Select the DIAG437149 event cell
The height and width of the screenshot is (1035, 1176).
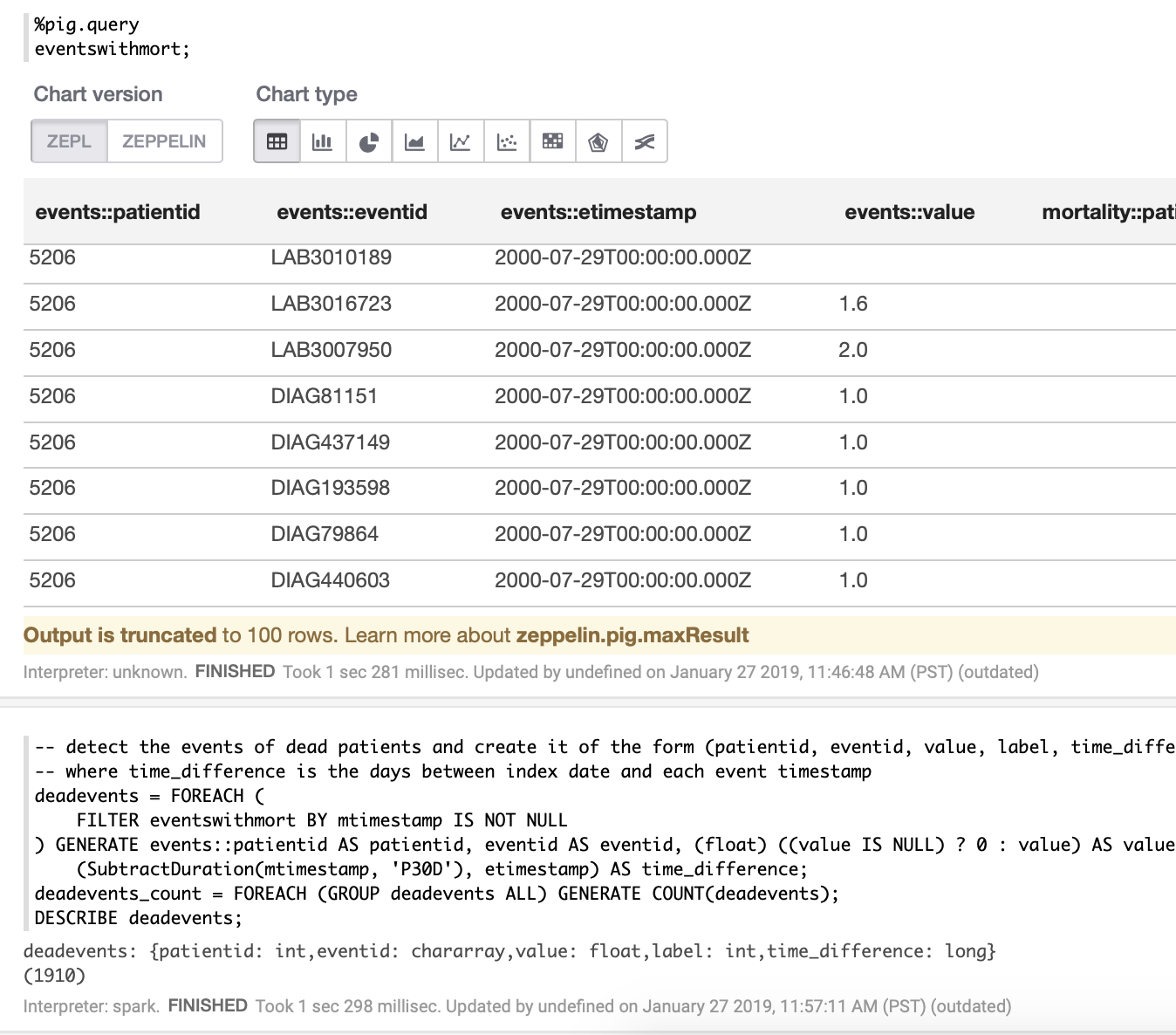point(331,442)
